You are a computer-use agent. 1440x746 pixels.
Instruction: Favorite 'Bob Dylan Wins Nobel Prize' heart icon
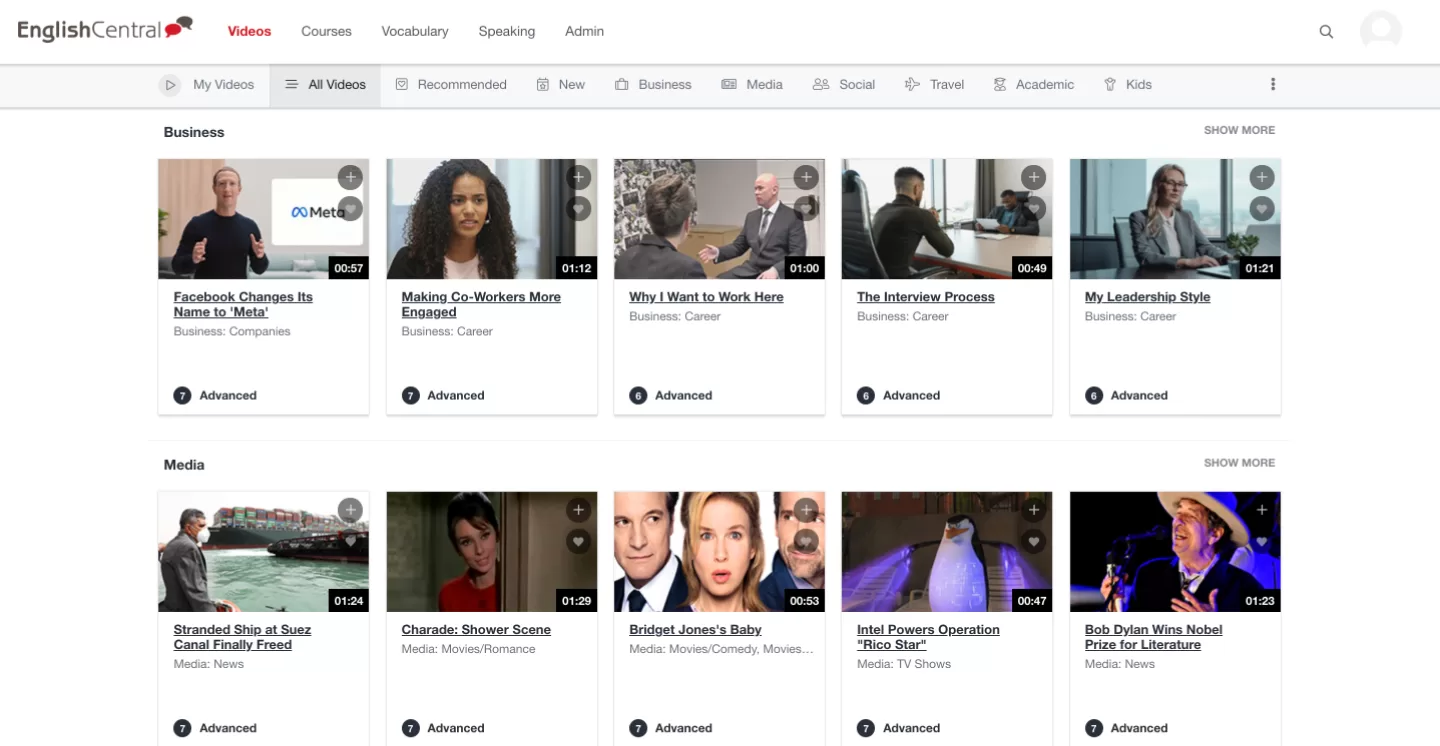pos(1262,542)
